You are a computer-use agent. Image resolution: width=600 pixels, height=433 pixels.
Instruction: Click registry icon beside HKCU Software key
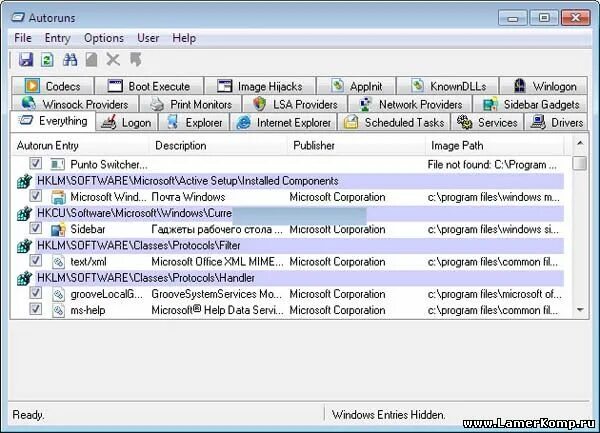[24, 213]
